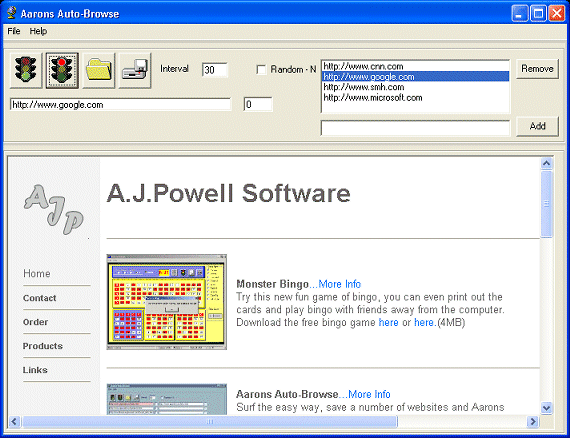Click the Auto-Browse screenshot thumbnail
This screenshot has width=570, height=438.
[x=166, y=399]
